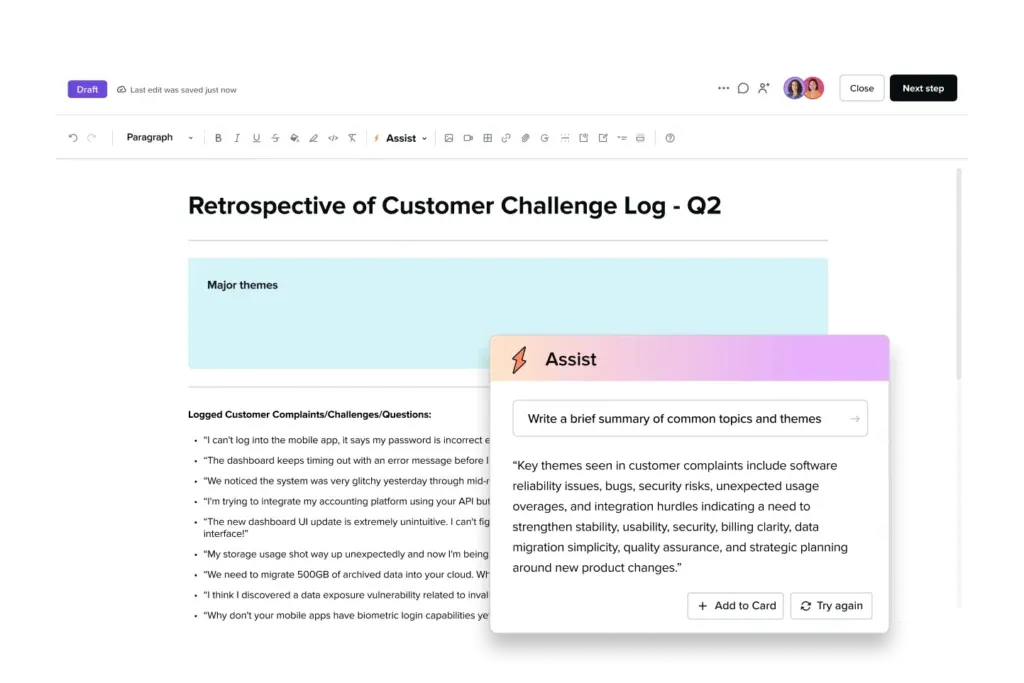Attach a file with the paperclip icon

[x=525, y=138]
